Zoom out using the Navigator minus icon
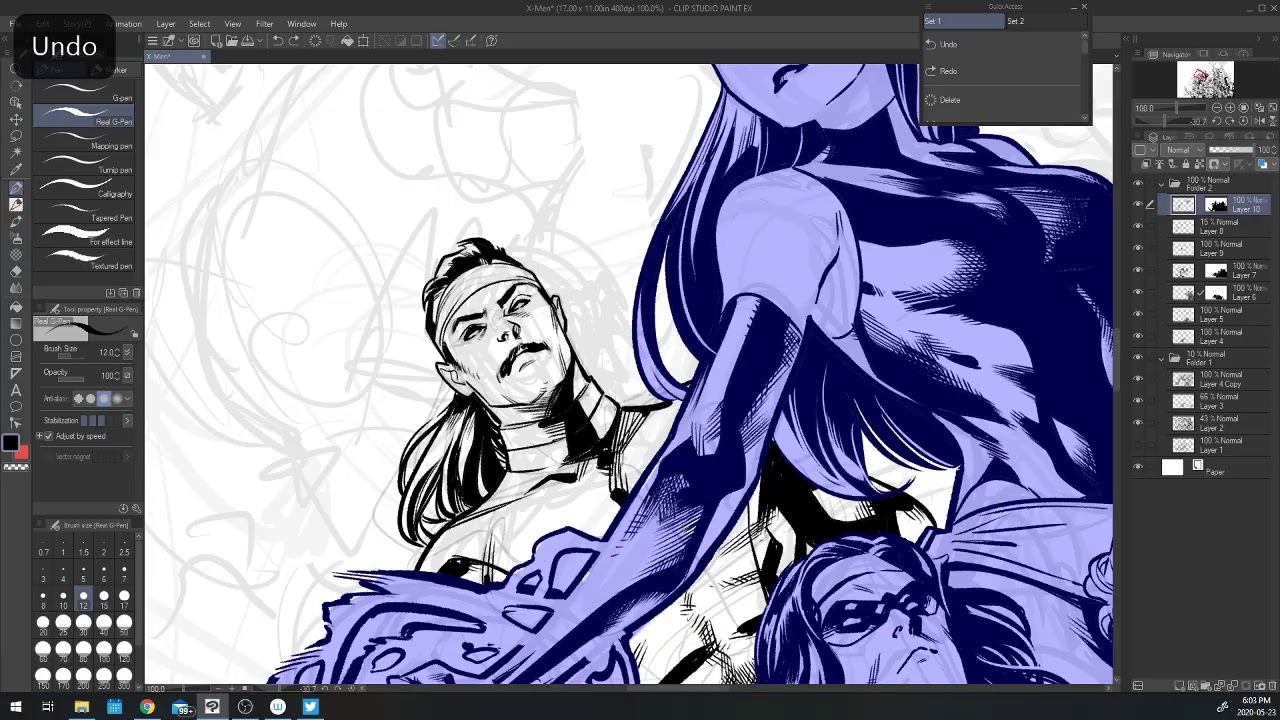The height and width of the screenshot is (720, 1280). pyautogui.click(x=1217, y=107)
